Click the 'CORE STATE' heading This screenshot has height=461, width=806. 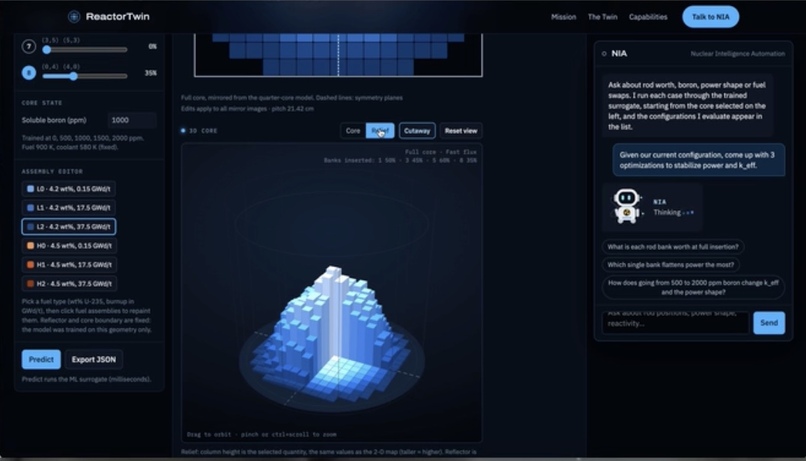42,103
